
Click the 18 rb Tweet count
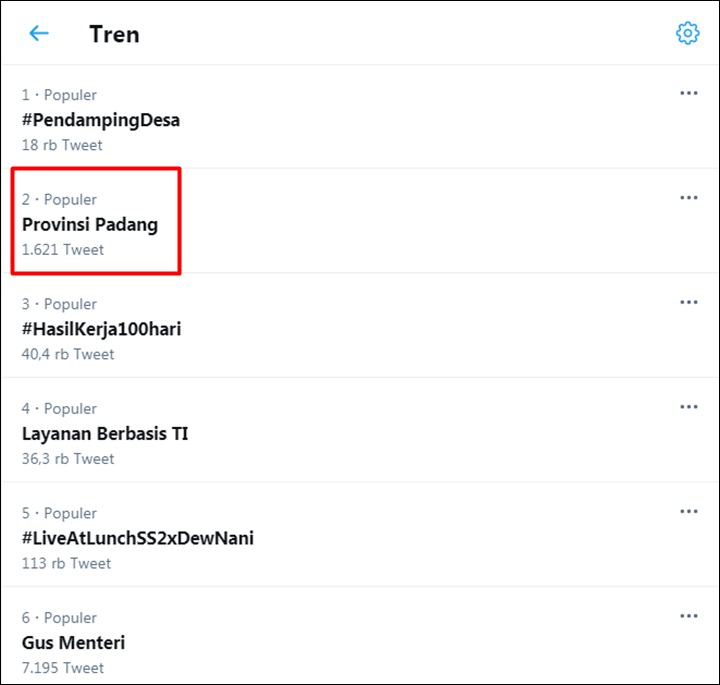62,145
